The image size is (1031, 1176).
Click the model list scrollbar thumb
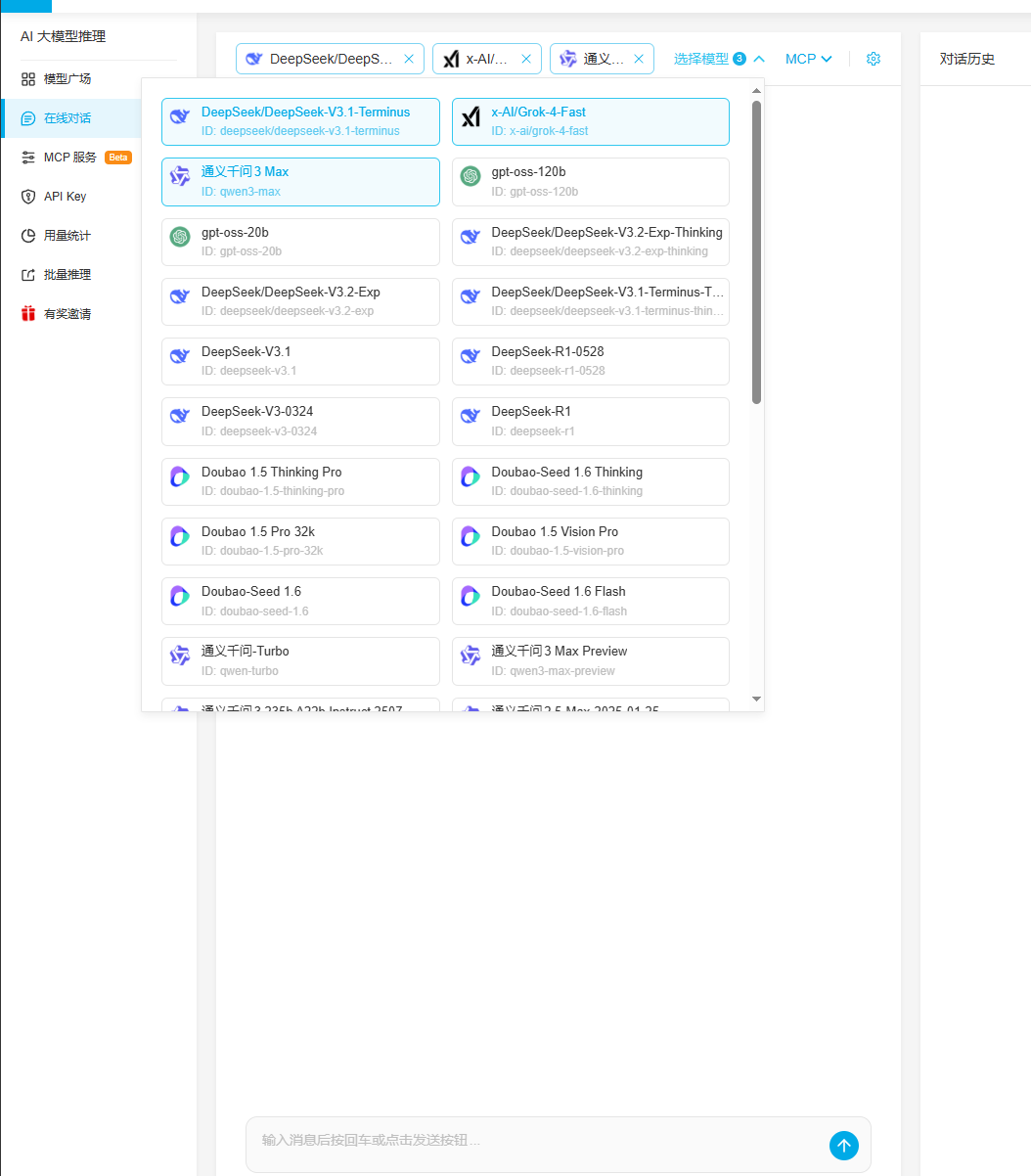[x=756, y=252]
